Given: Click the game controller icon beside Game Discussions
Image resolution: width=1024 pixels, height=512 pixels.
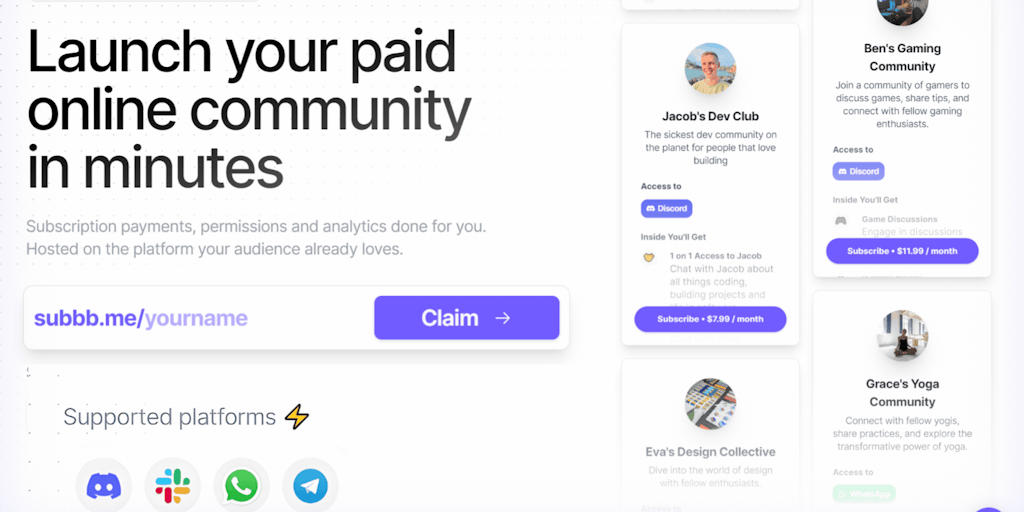Looking at the screenshot, I should coord(840,221).
